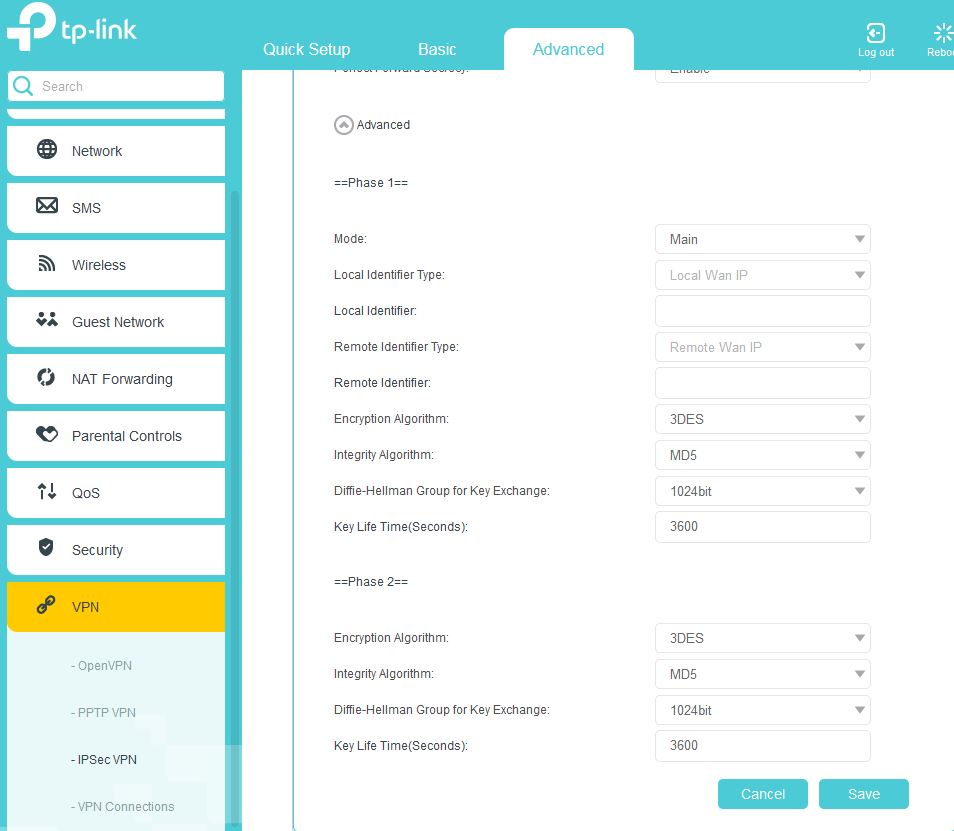
Task: Open Phase 1 Diffie-Hellman Group dropdown
Action: click(762, 491)
